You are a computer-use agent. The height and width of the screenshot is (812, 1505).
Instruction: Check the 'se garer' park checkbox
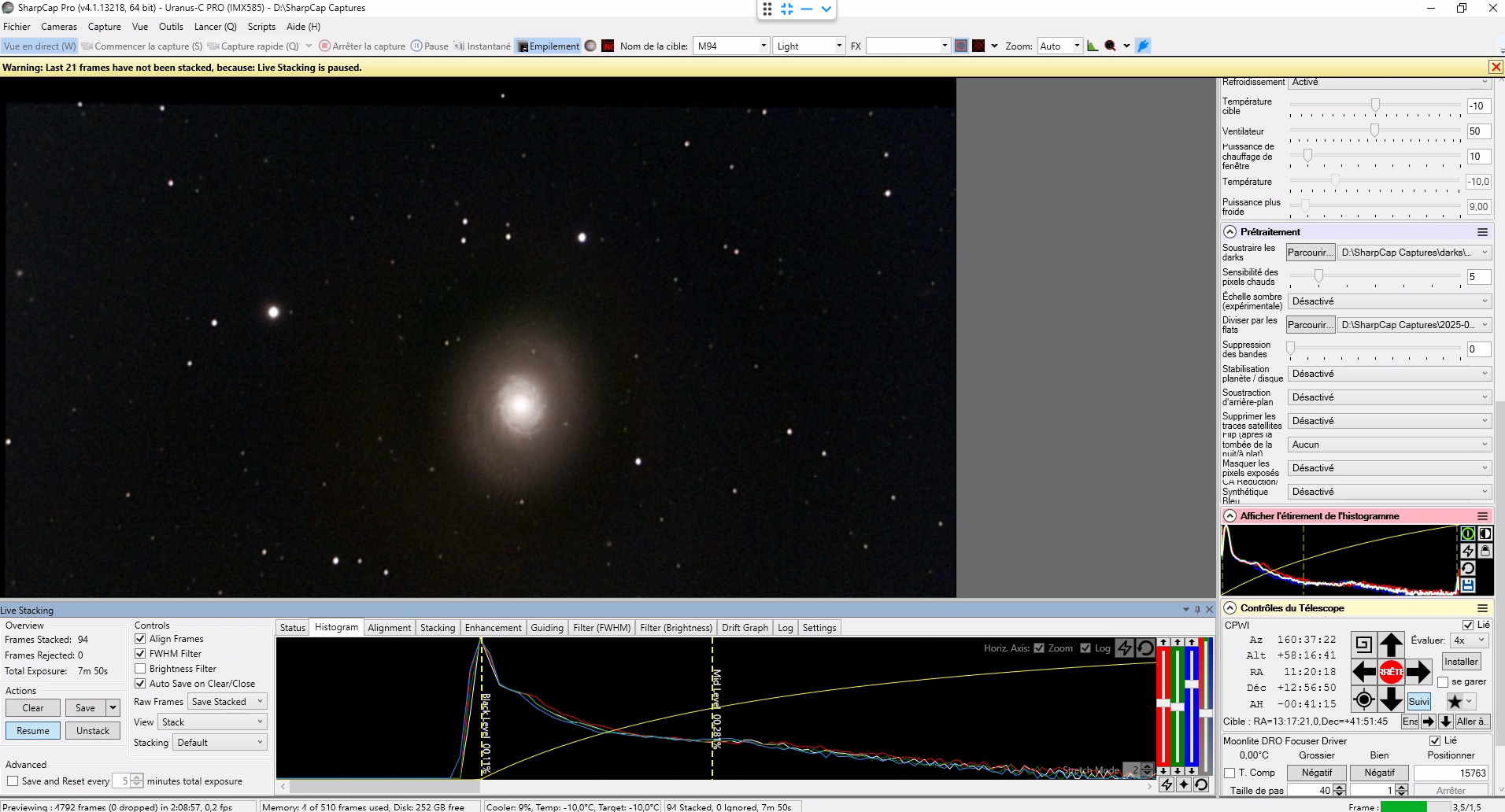click(x=1443, y=681)
